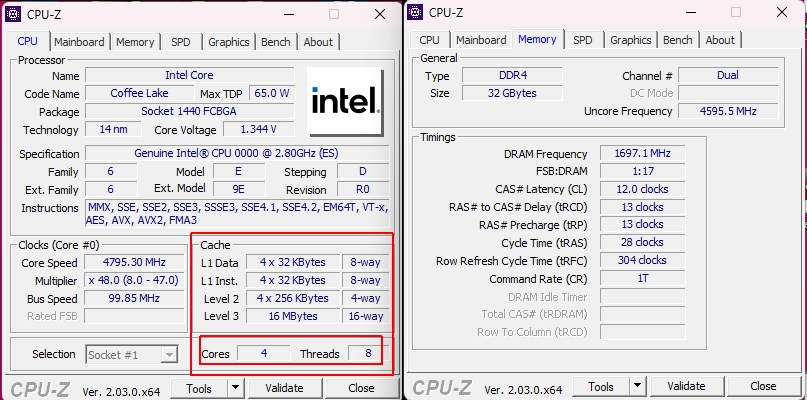The height and width of the screenshot is (400, 807).
Task: Open the Socket #1 selection dropdown
Action: pyautogui.click(x=132, y=355)
